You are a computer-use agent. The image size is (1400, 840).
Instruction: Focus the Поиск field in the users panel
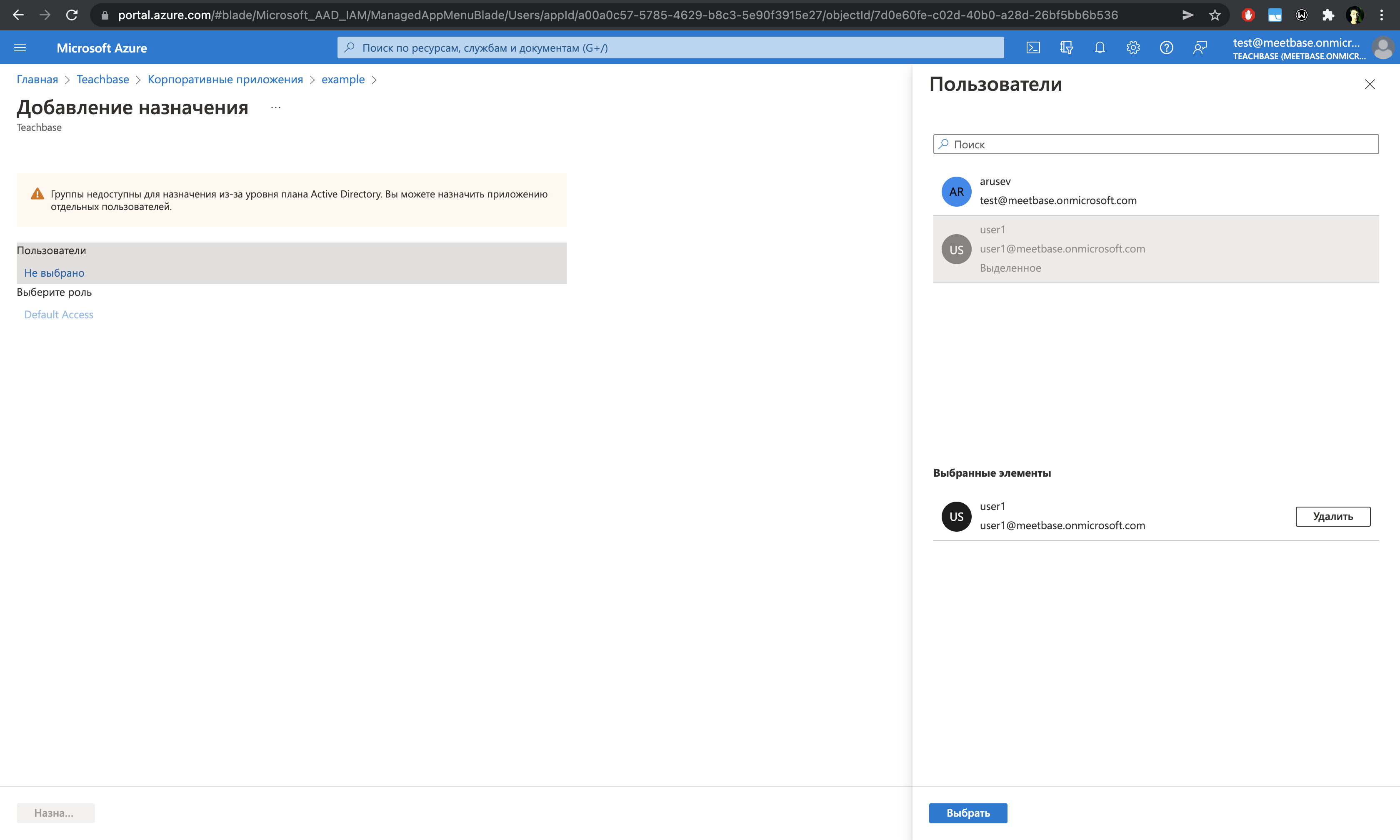(x=1155, y=144)
